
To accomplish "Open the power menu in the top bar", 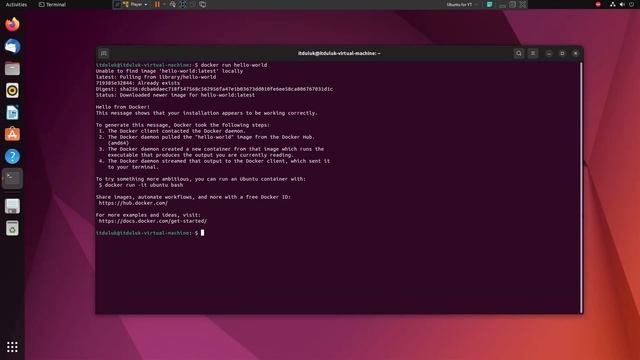I will [631, 4].
